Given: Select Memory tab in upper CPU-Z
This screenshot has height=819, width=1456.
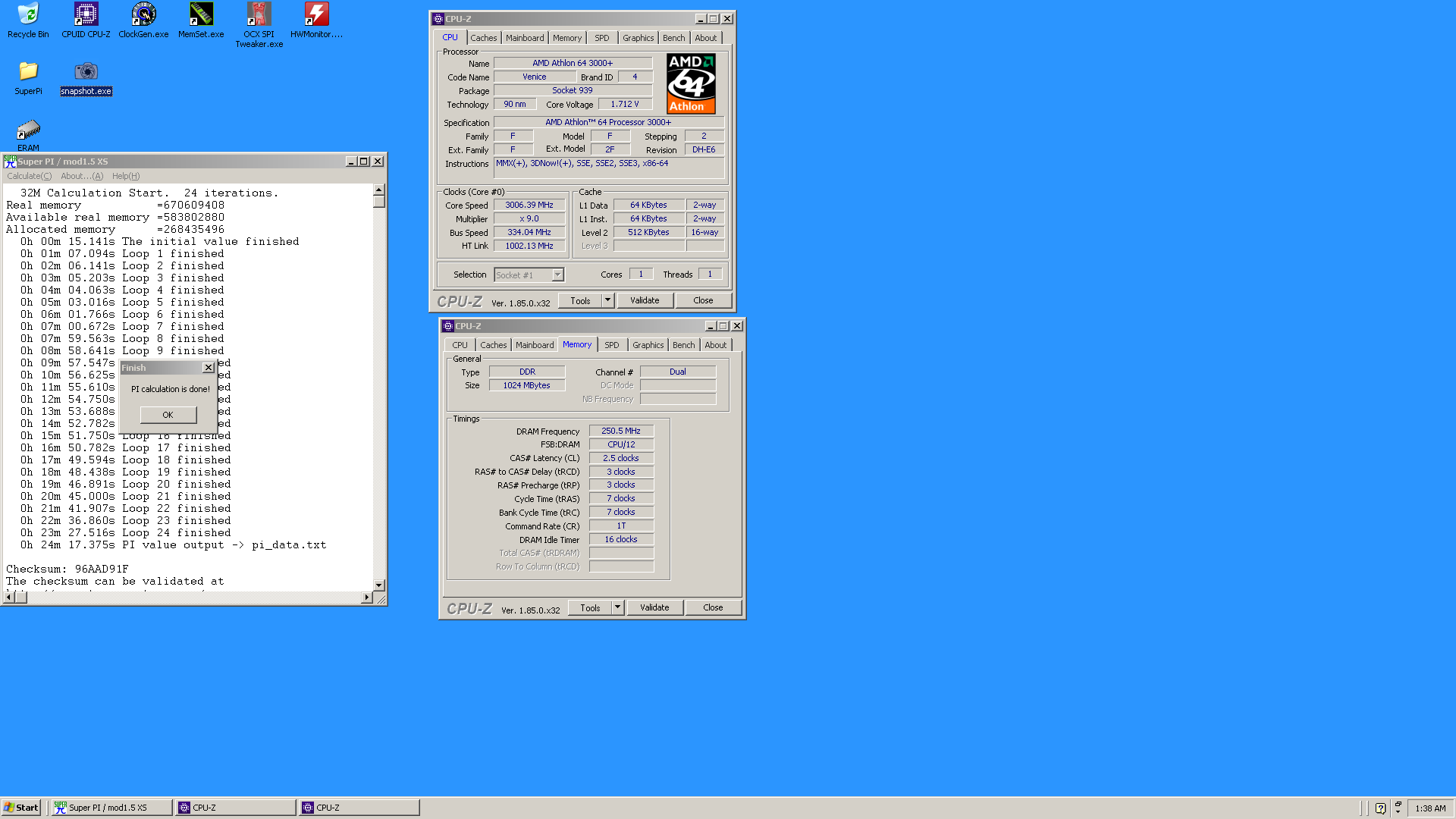Looking at the screenshot, I should [x=567, y=38].
